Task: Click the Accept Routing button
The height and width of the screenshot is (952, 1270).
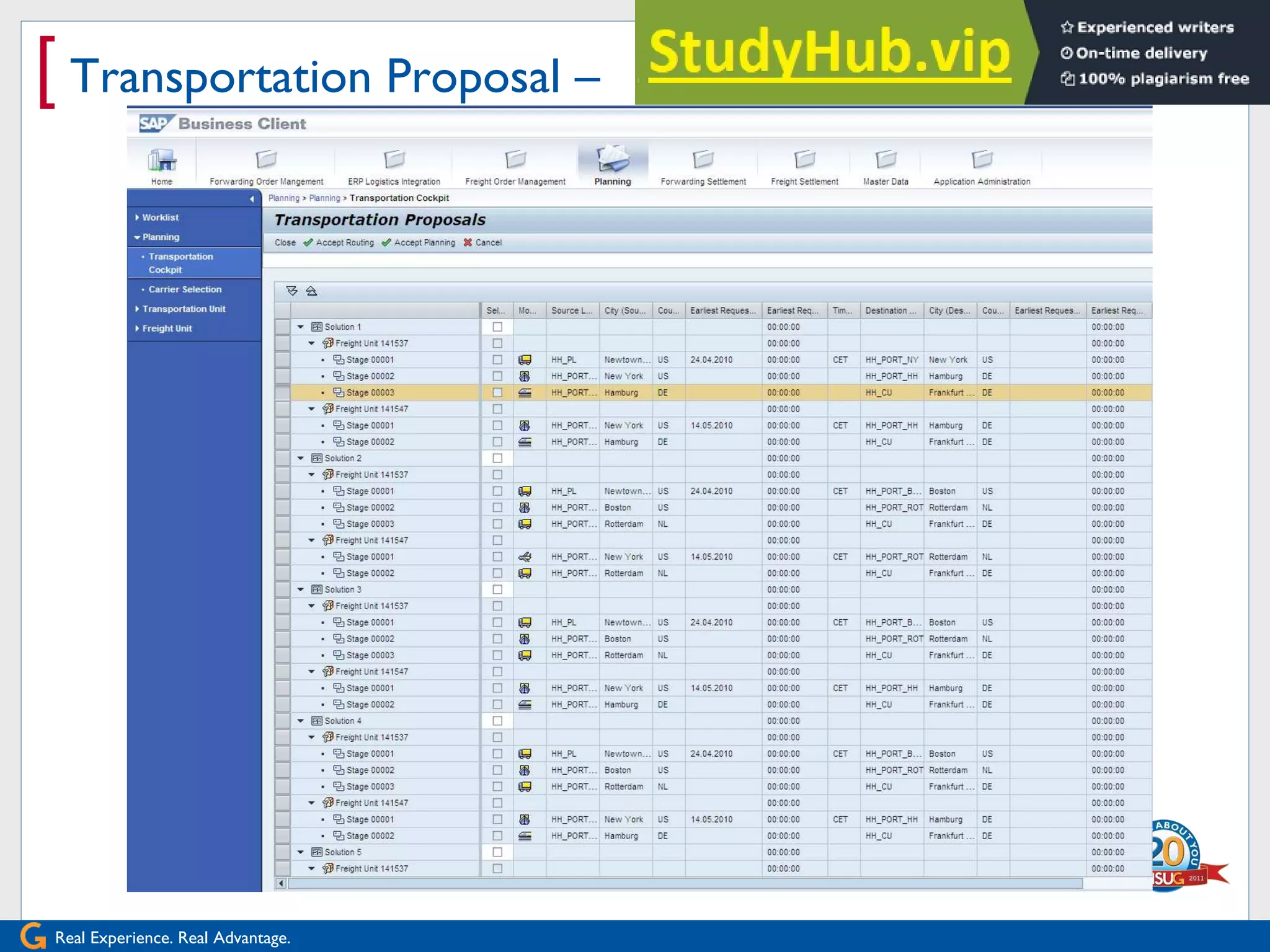Action: click(339, 242)
